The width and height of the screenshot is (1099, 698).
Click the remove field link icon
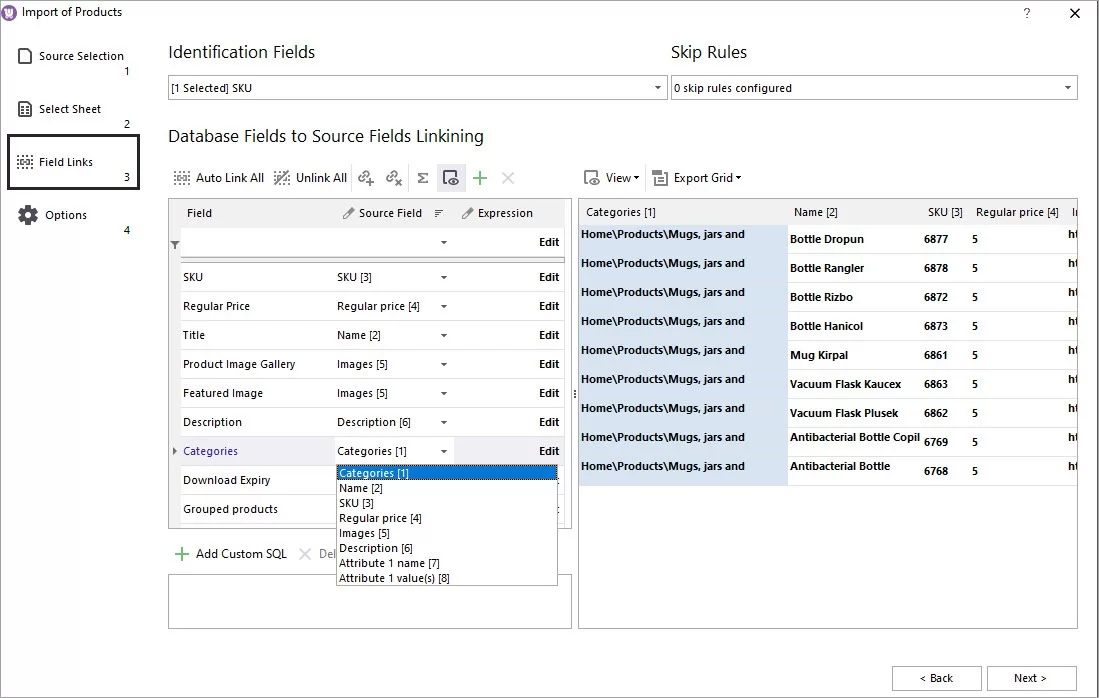[393, 177]
